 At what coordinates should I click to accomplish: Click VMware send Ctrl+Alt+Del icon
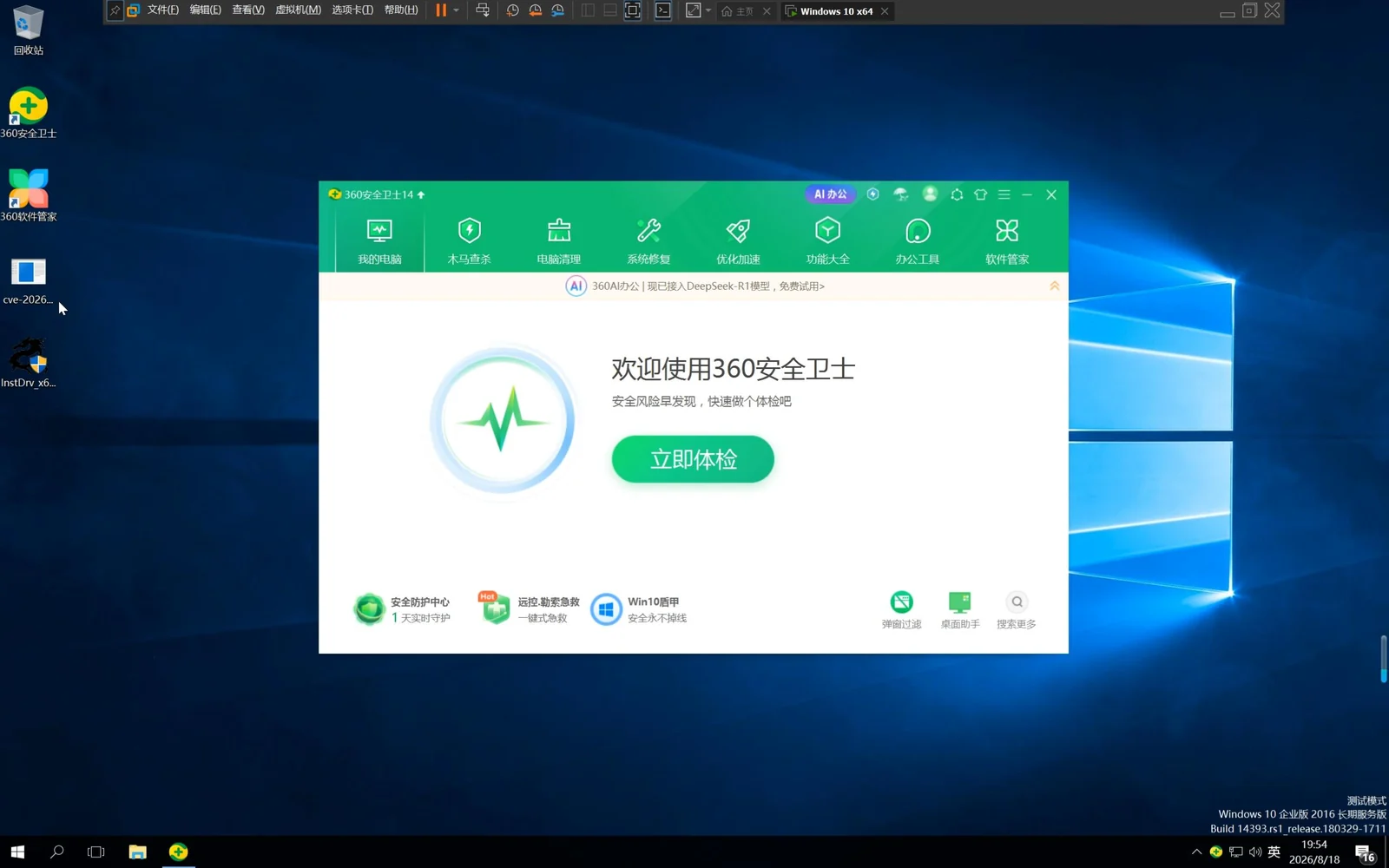pyautogui.click(x=483, y=10)
